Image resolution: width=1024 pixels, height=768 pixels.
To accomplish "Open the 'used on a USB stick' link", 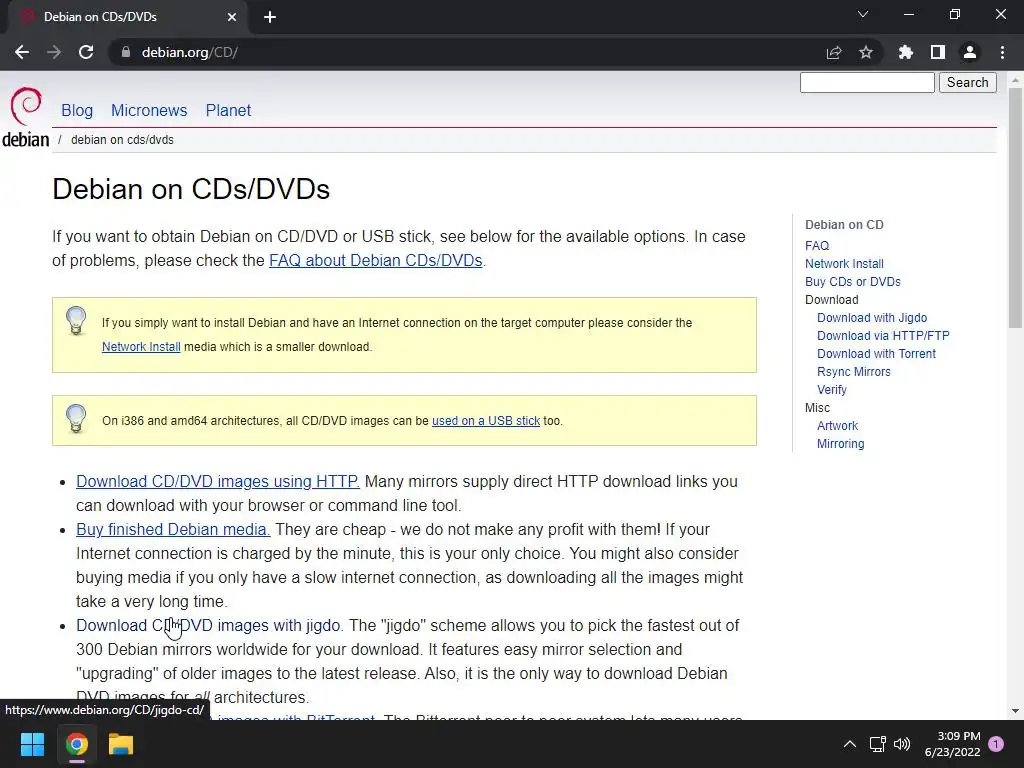I will 486,421.
